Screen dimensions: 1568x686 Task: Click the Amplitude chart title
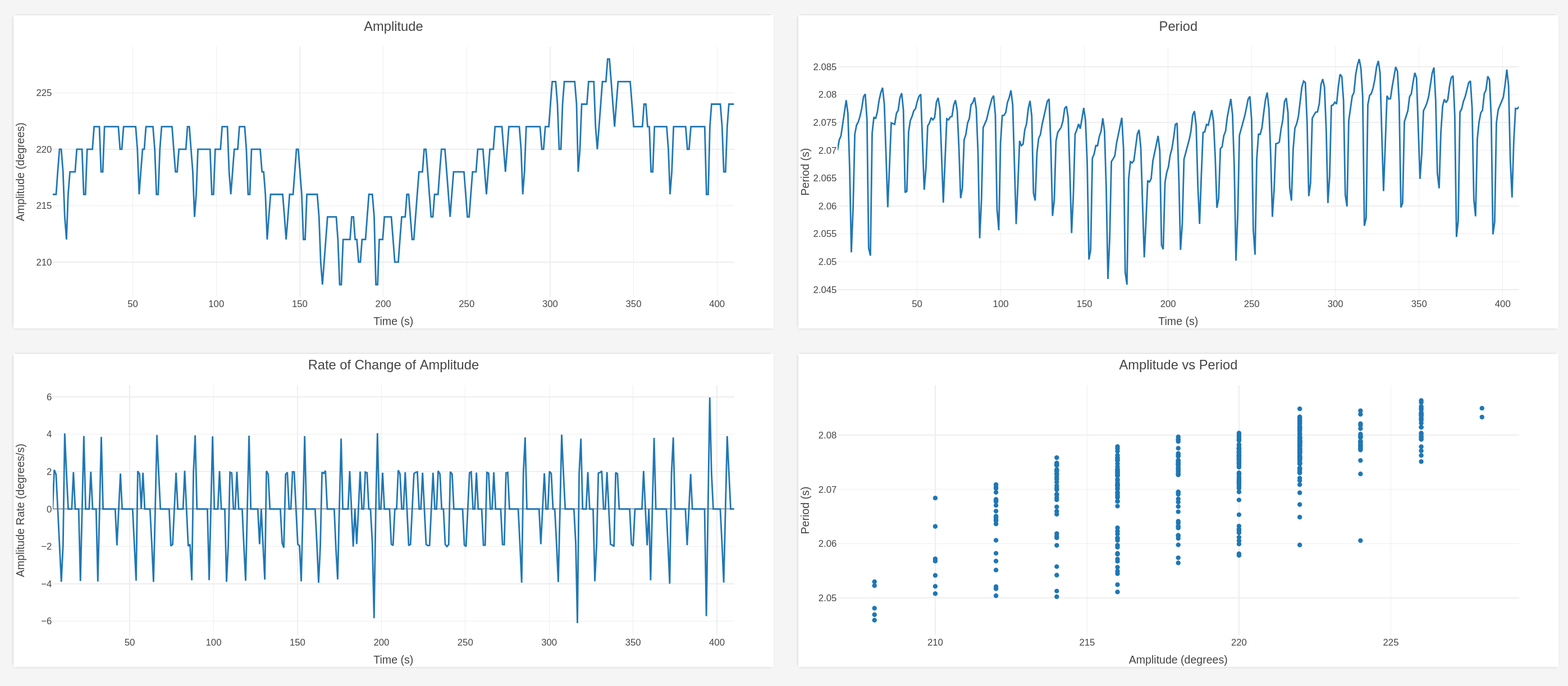point(392,26)
